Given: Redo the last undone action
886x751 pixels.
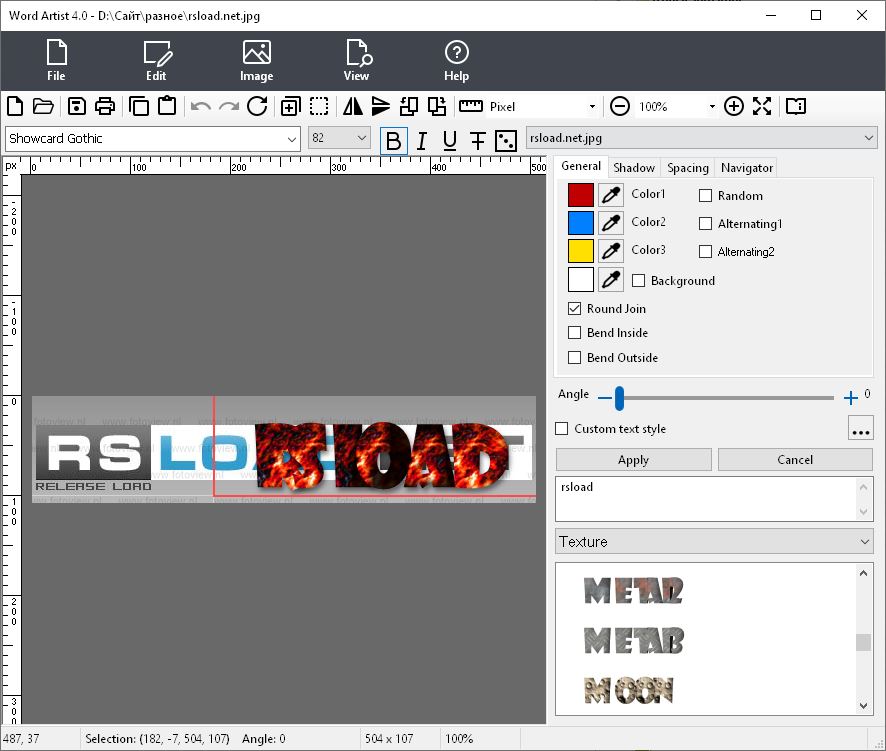Looking at the screenshot, I should pos(229,107).
